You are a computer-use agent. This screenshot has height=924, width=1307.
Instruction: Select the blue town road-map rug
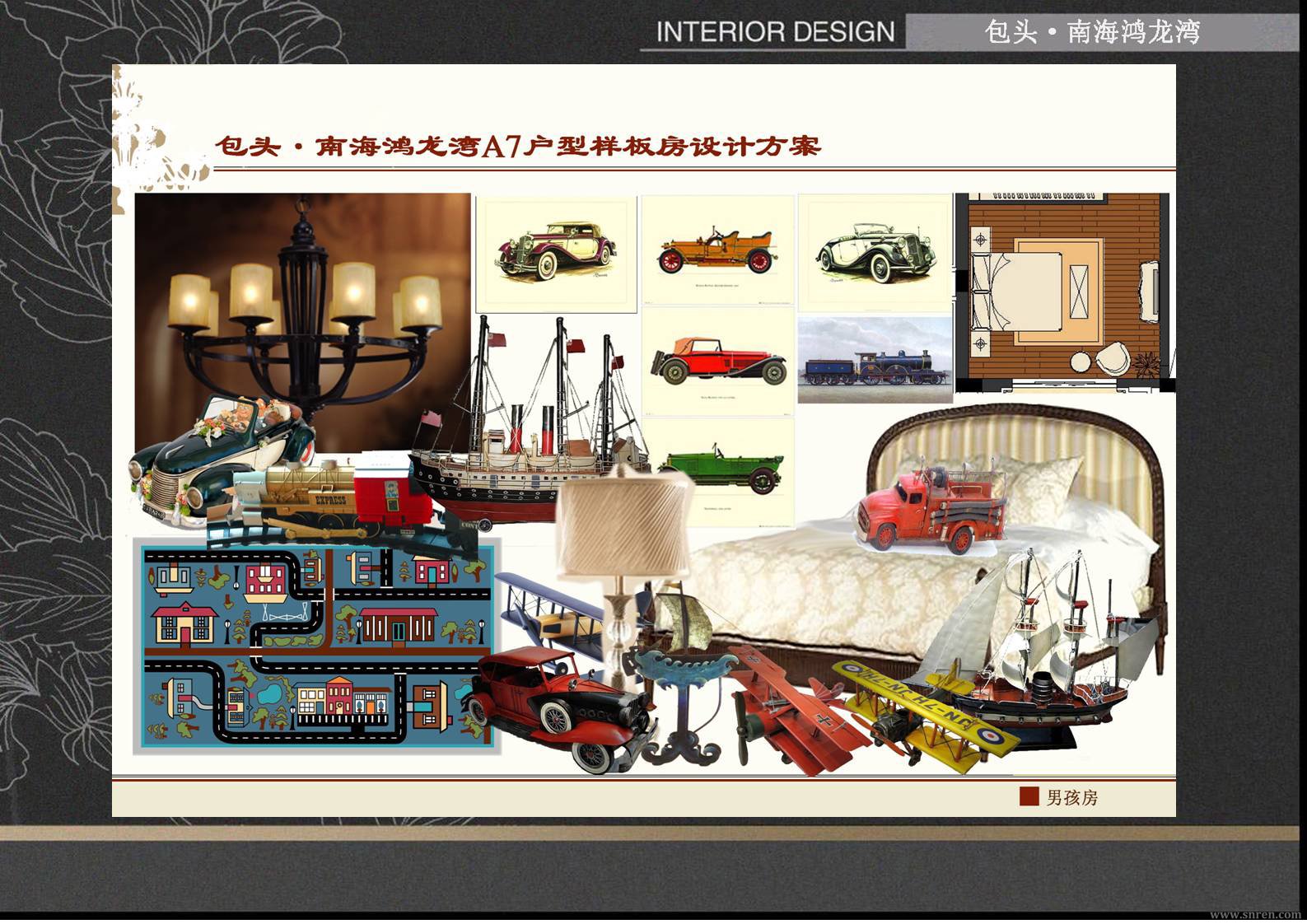[x=316, y=646]
